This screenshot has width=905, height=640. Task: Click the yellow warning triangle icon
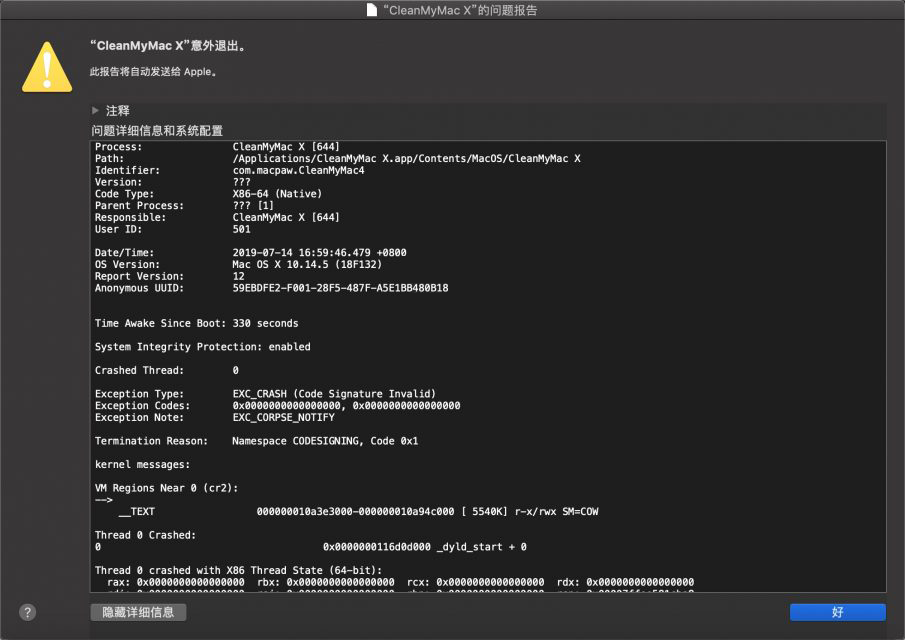tap(45, 64)
